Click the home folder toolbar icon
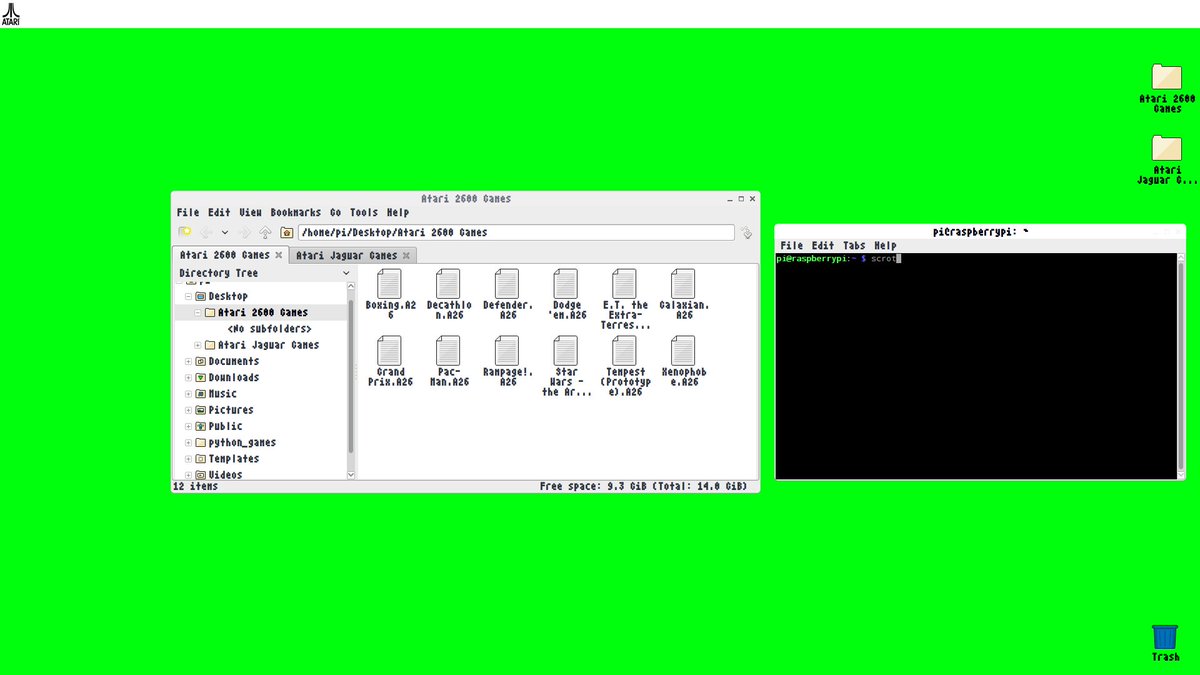Image resolution: width=1200 pixels, height=675 pixels. pos(286,232)
